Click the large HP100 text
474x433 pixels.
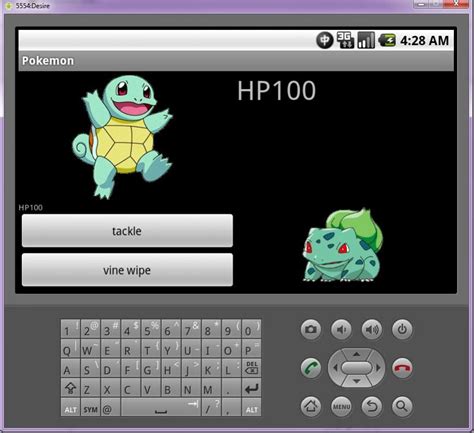click(x=276, y=90)
